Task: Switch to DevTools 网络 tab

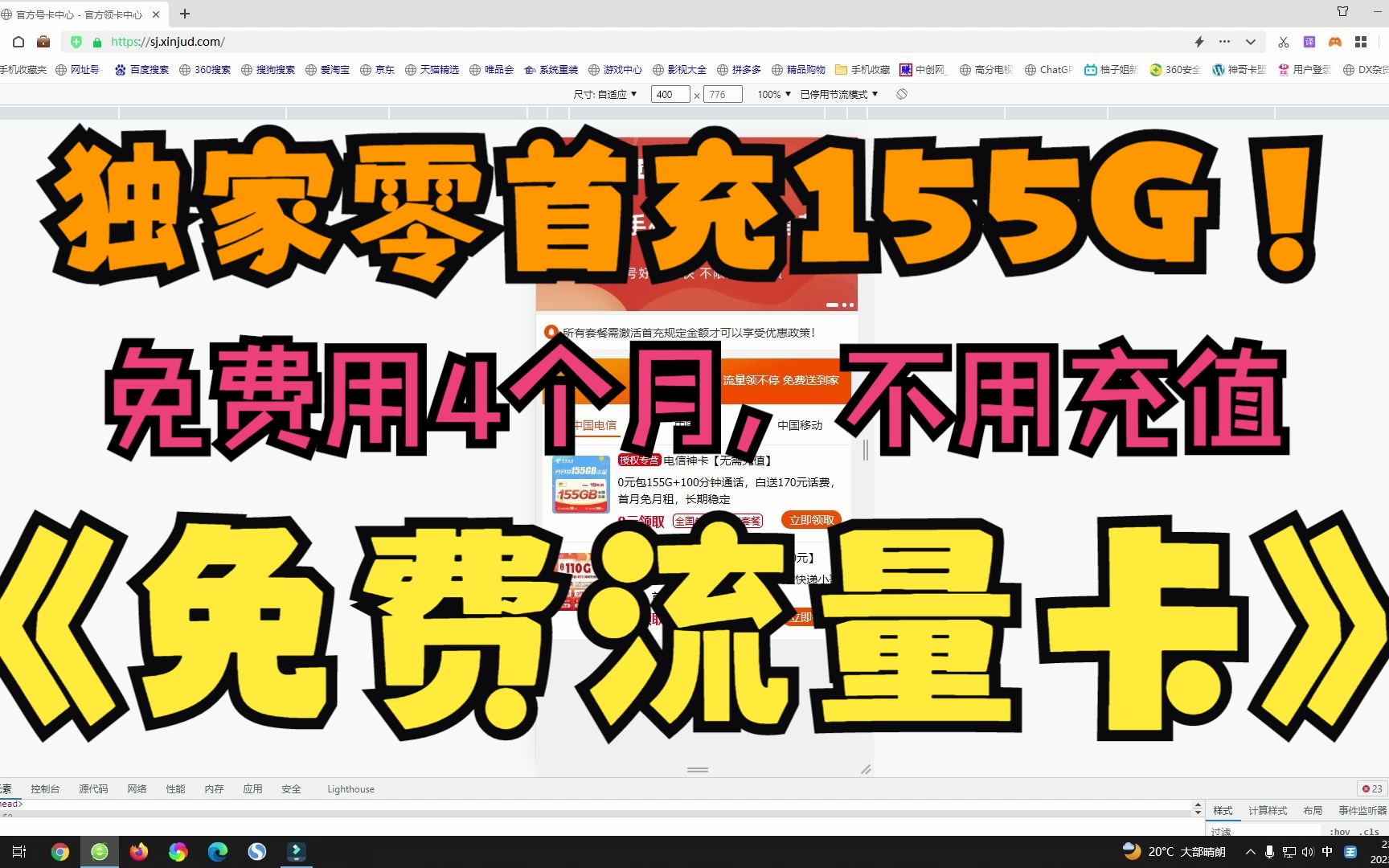Action: (x=137, y=789)
